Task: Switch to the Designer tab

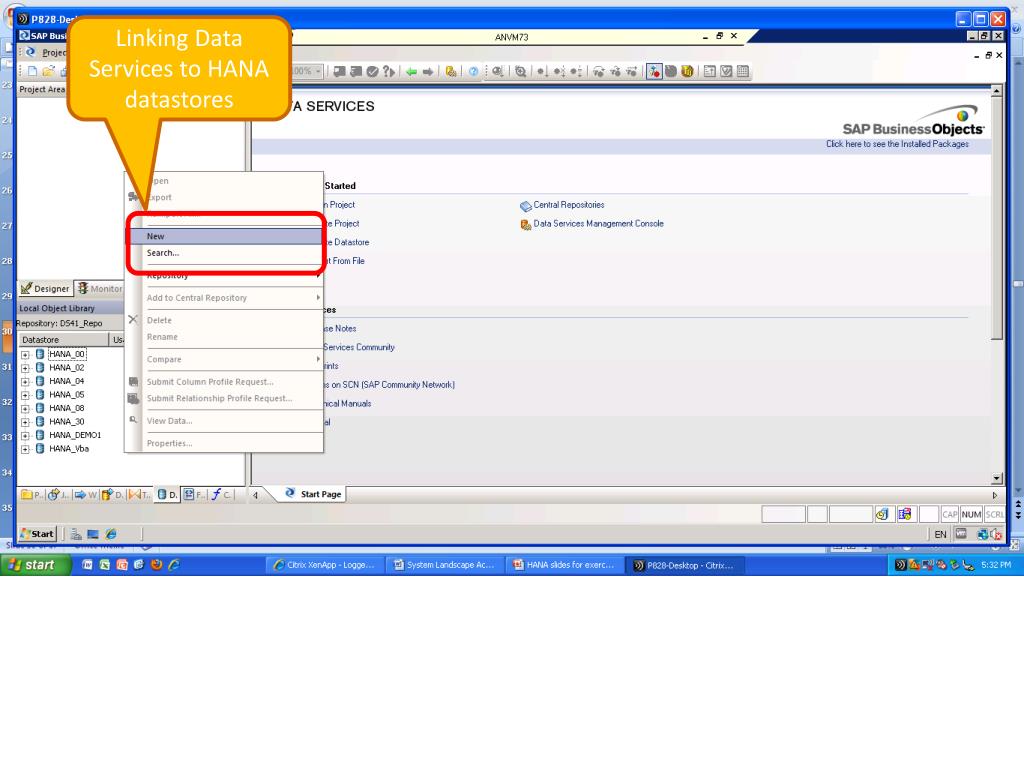Action: [x=45, y=289]
